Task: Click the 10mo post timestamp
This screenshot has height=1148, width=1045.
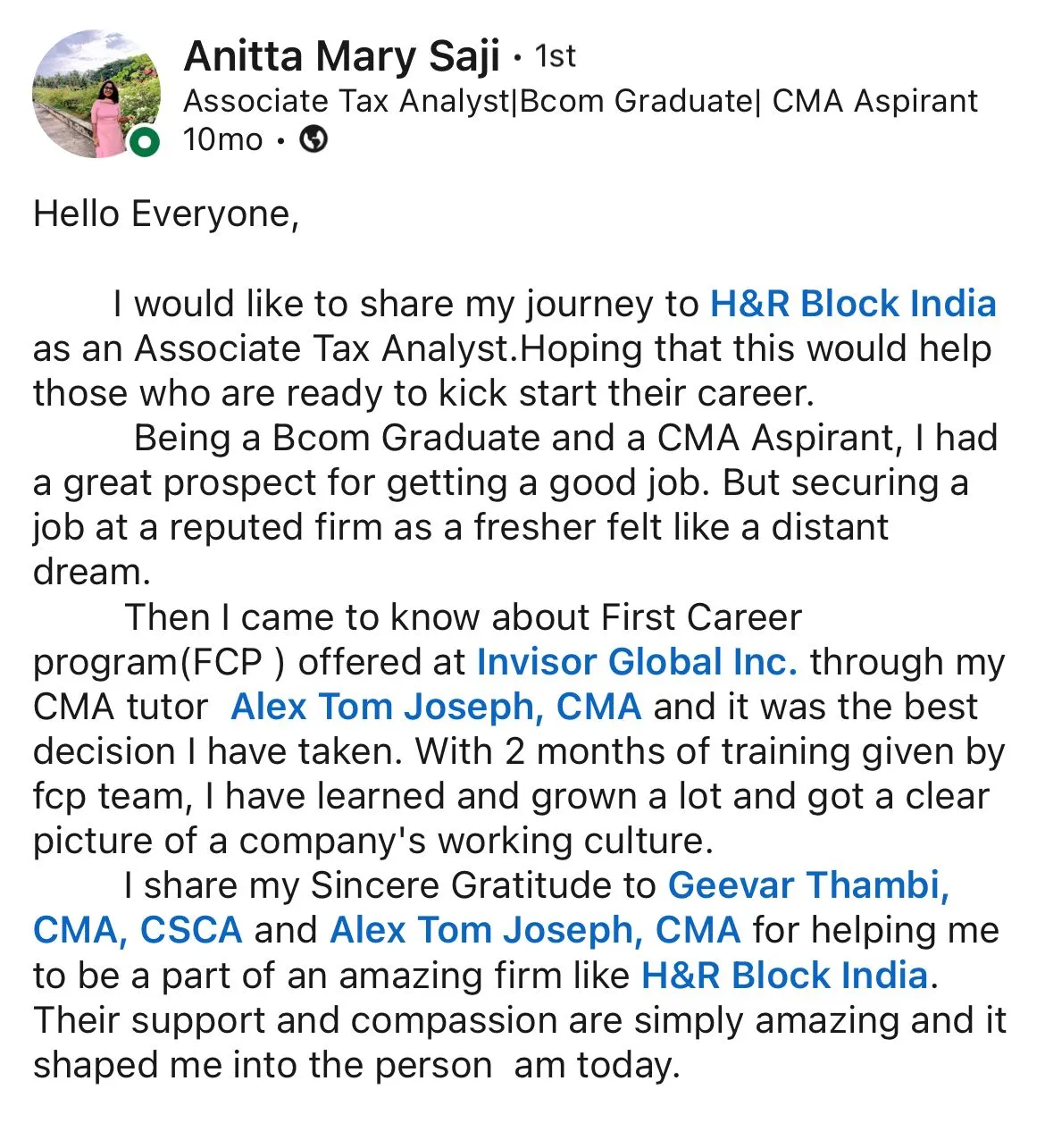Action: coord(222,140)
